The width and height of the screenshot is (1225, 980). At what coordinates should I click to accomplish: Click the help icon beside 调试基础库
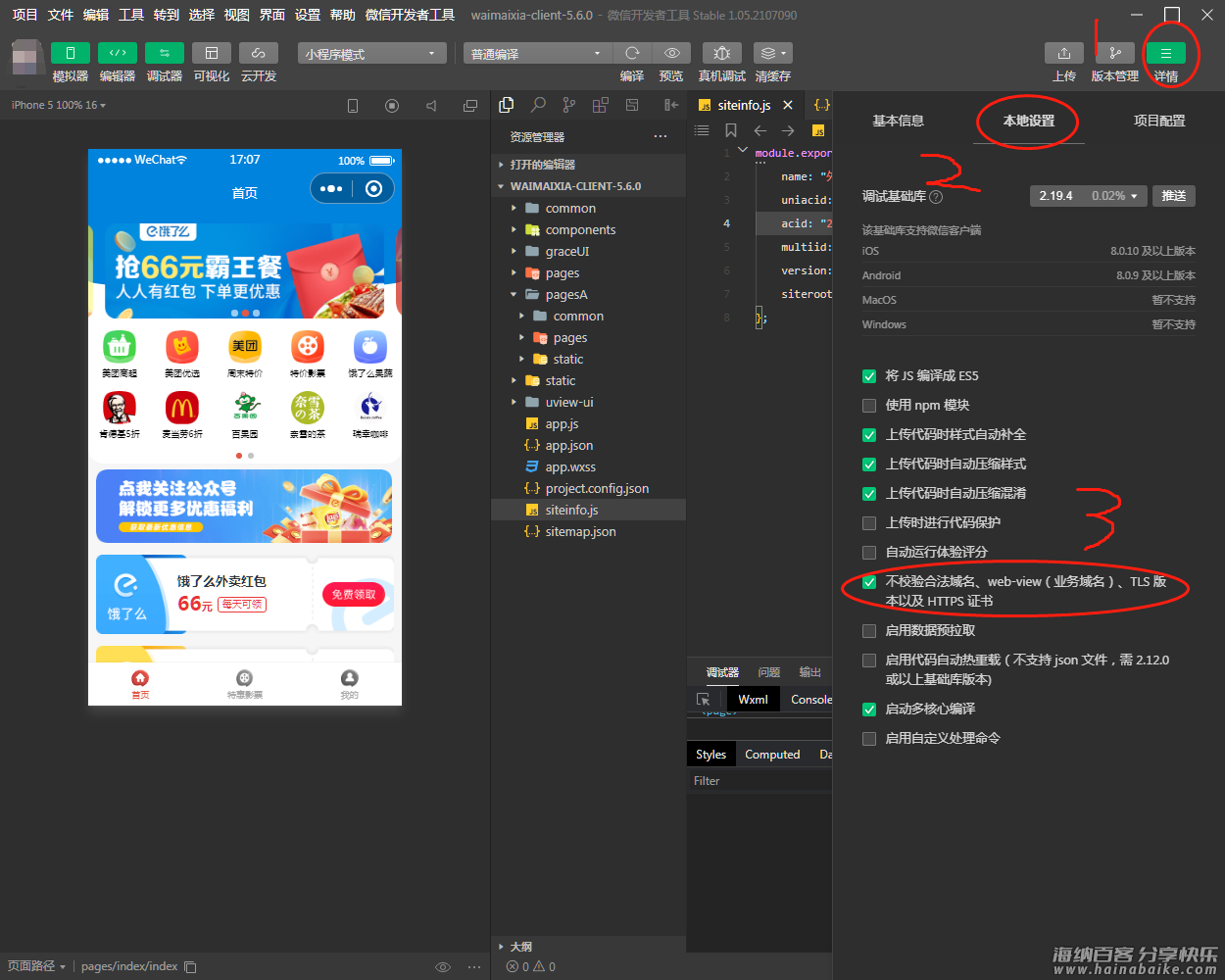(x=936, y=196)
